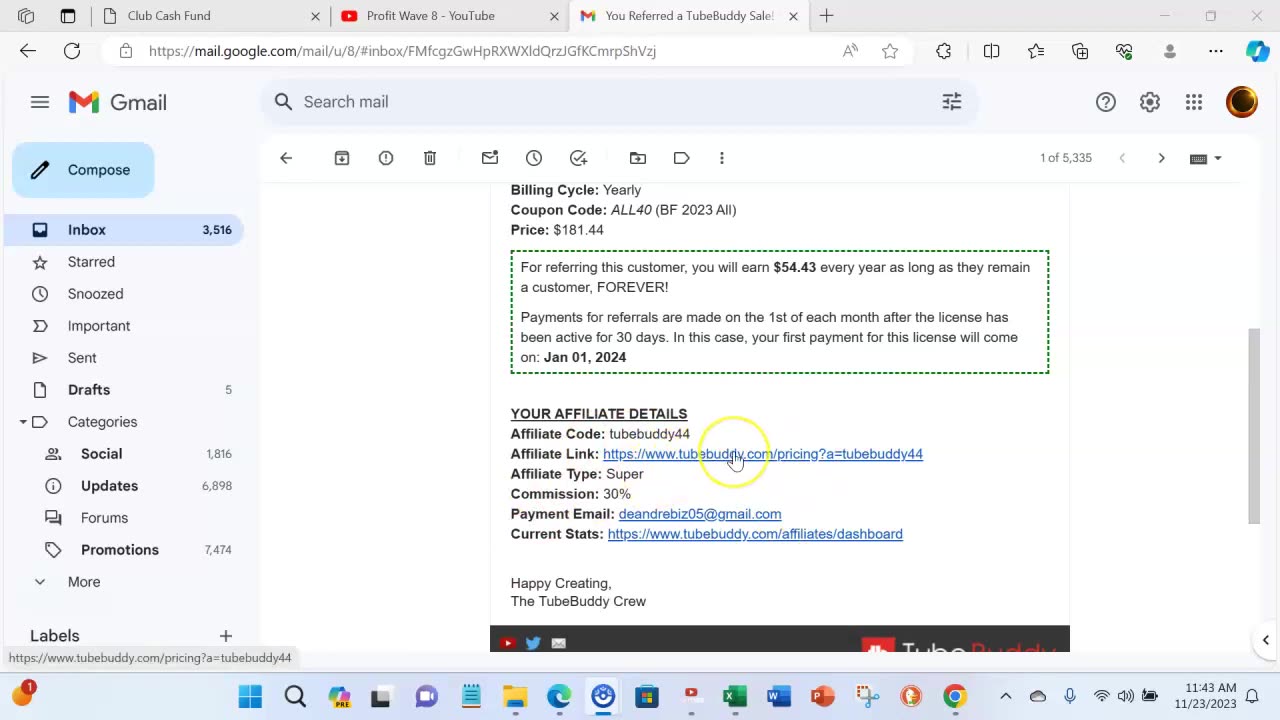The image size is (1280, 720).
Task: Click the deandrebiz05@gmail.com payment email link
Action: point(700,514)
